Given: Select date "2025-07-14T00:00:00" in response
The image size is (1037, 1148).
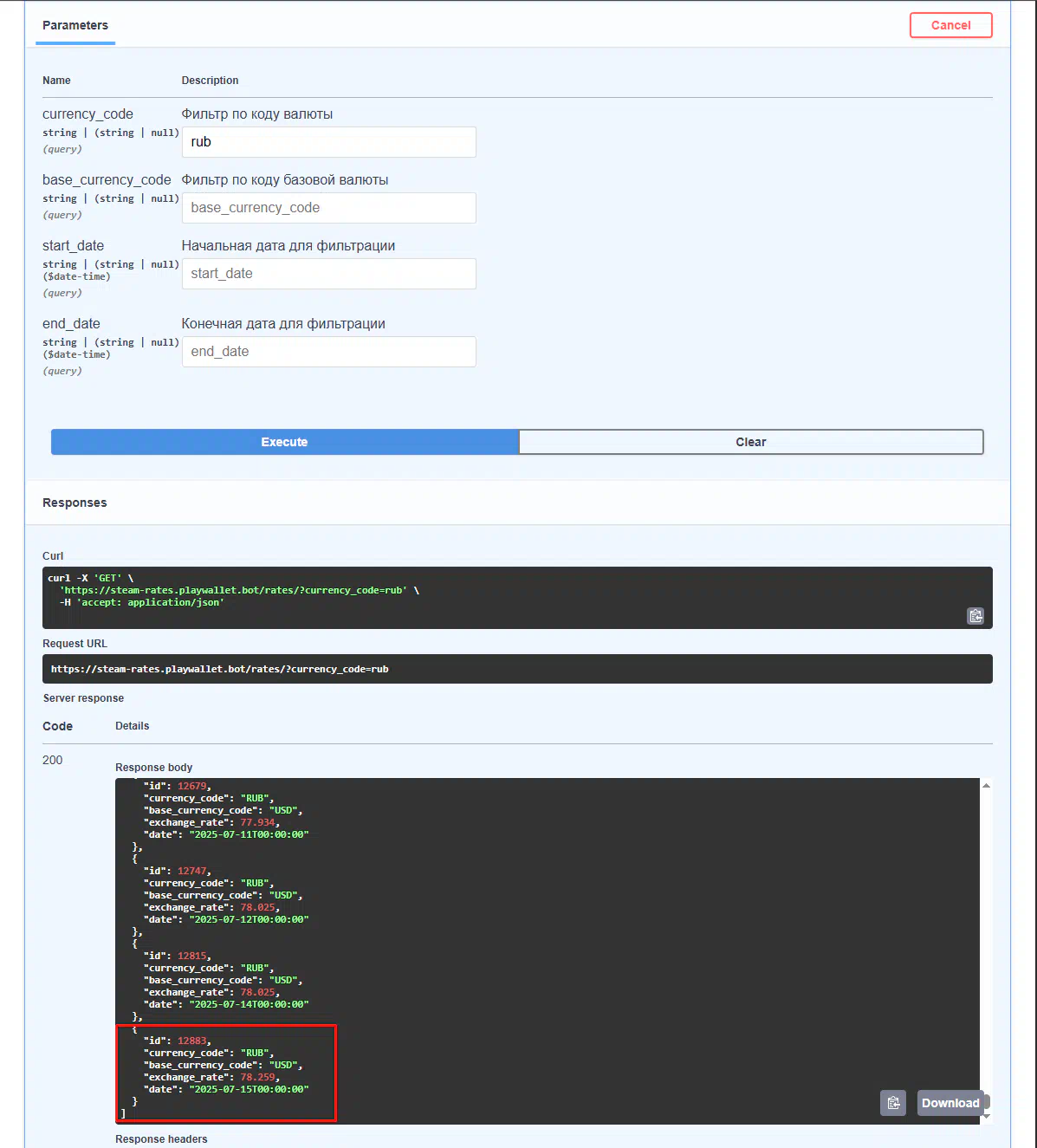Looking at the screenshot, I should (249, 1004).
